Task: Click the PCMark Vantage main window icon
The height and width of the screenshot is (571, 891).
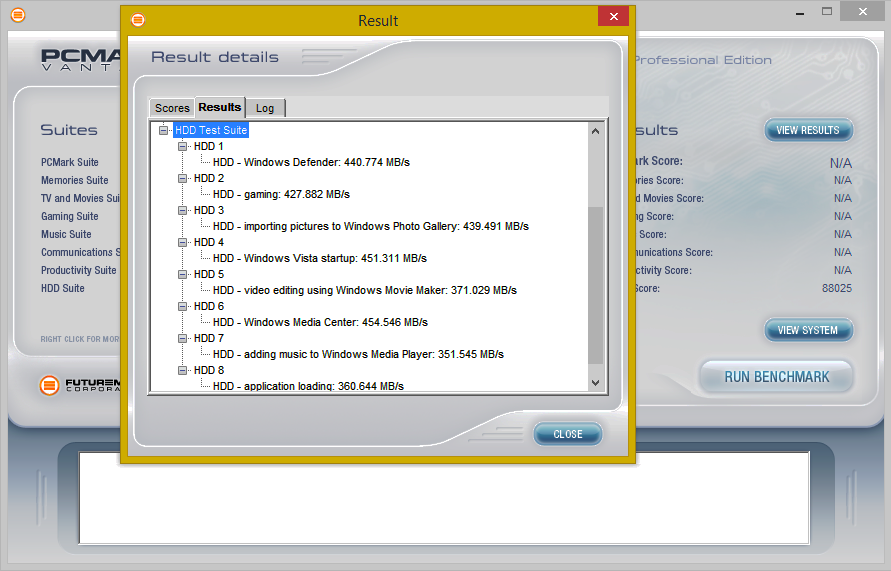Action: pyautogui.click(x=17, y=15)
